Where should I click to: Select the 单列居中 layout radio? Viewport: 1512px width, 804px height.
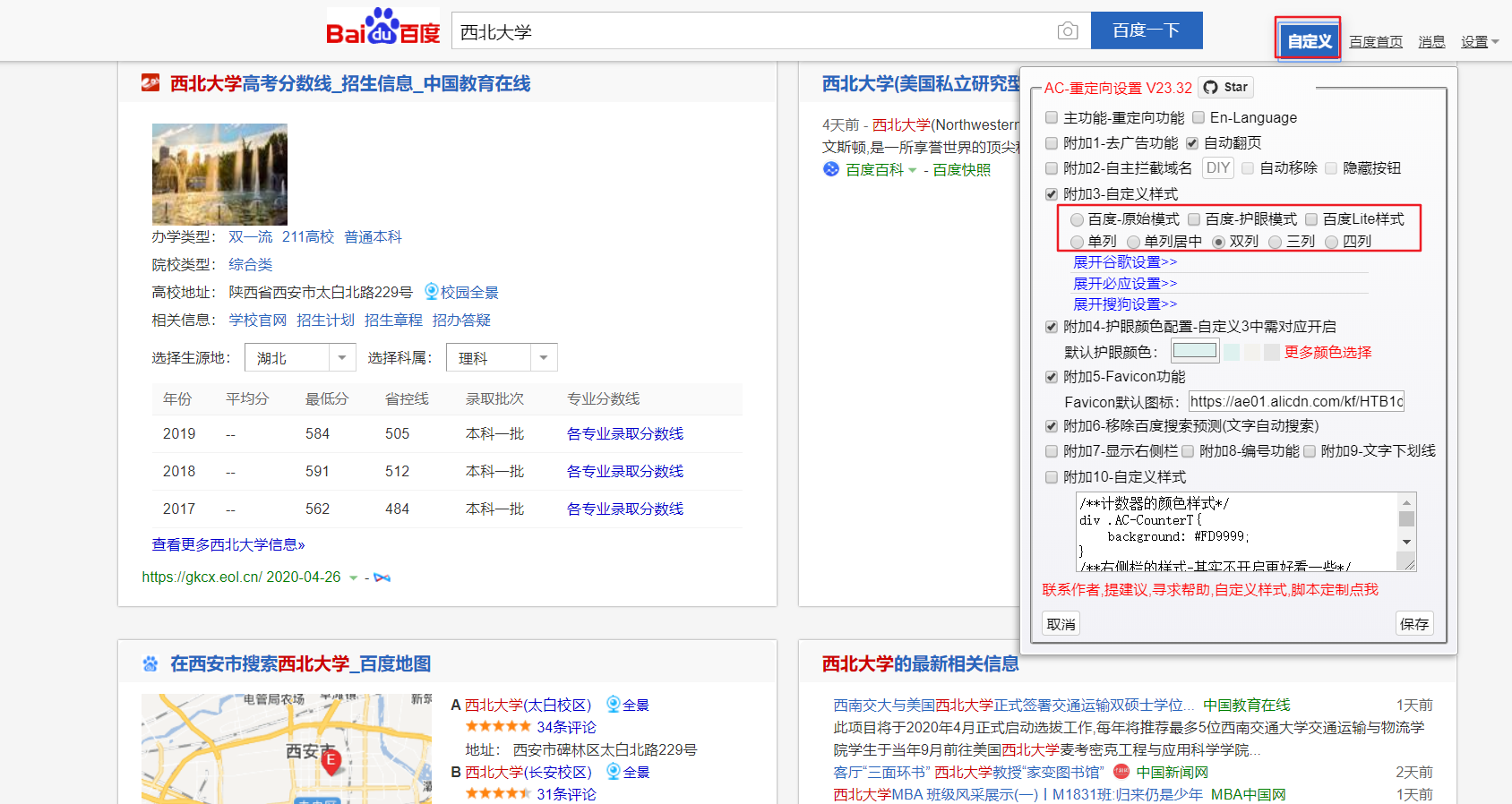(1133, 242)
